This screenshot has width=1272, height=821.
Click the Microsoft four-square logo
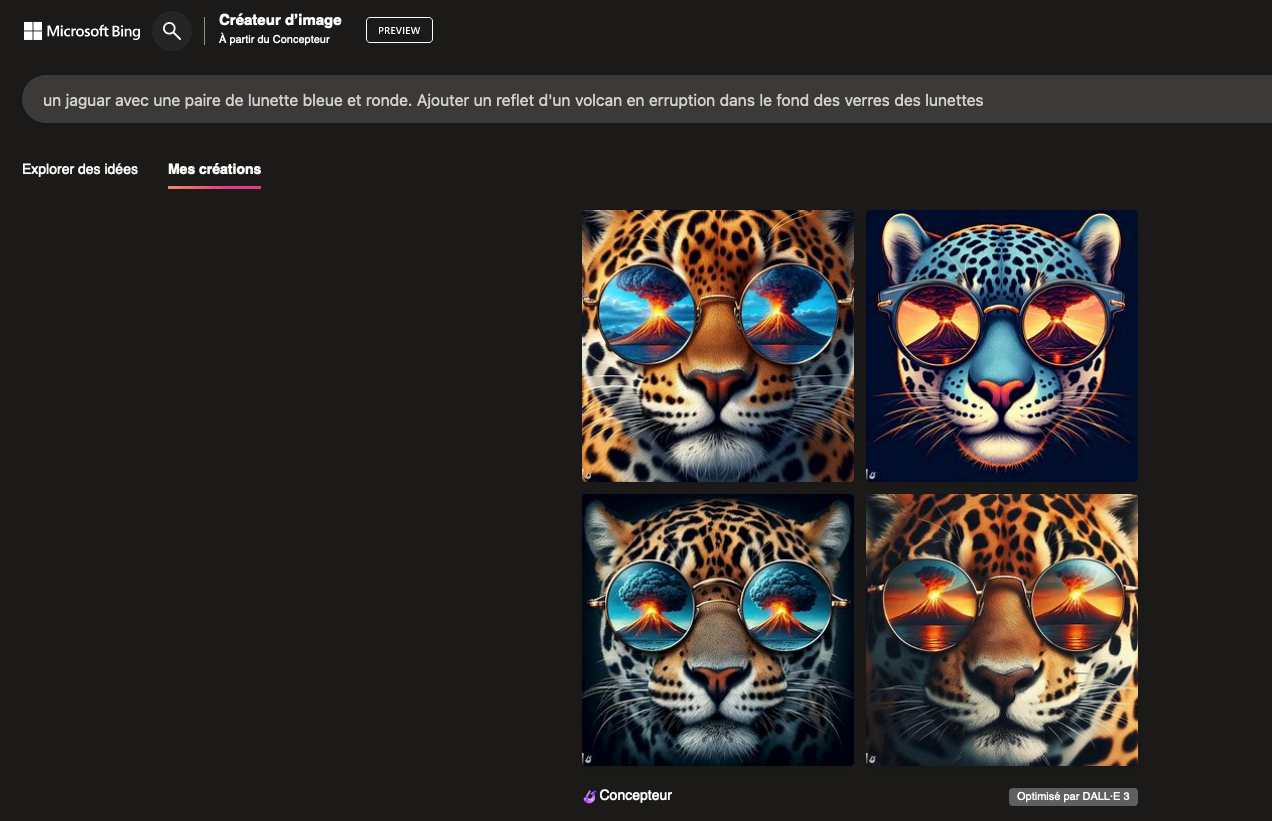(x=33, y=31)
